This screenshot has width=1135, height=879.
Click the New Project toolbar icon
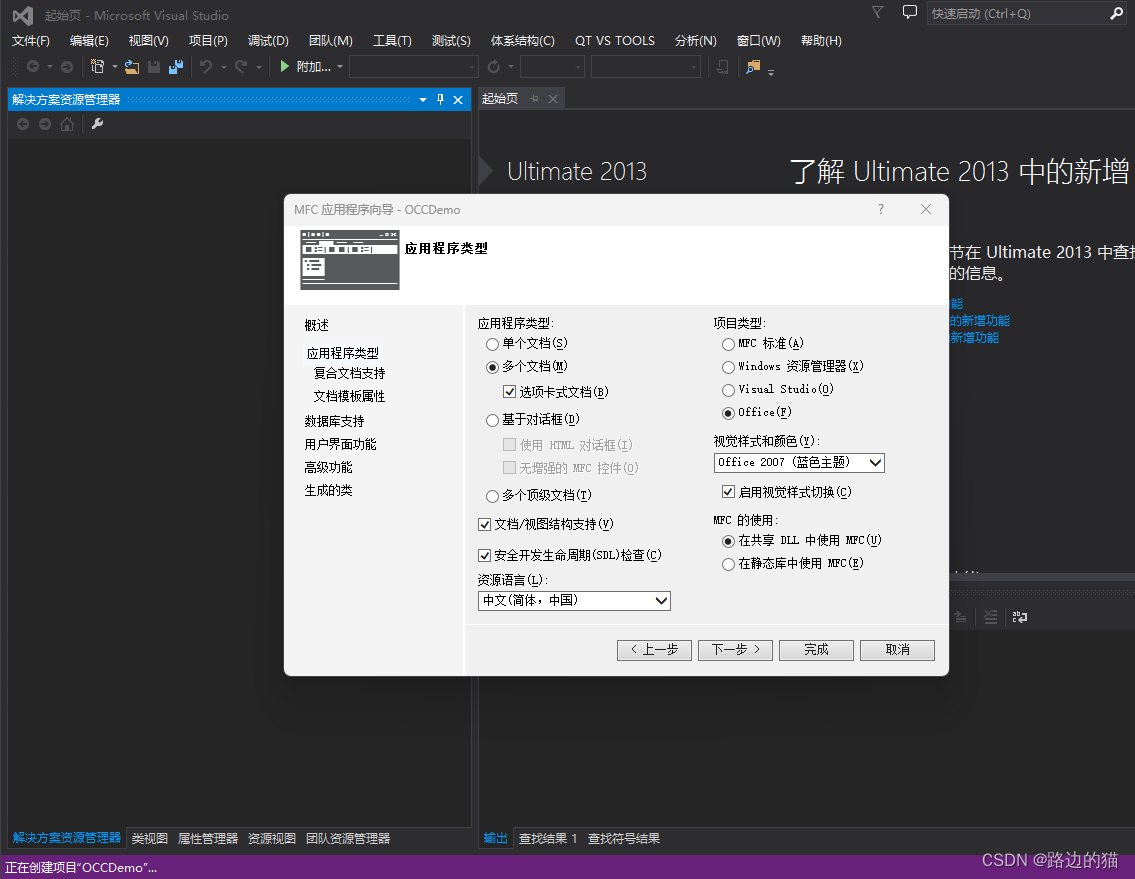point(97,67)
